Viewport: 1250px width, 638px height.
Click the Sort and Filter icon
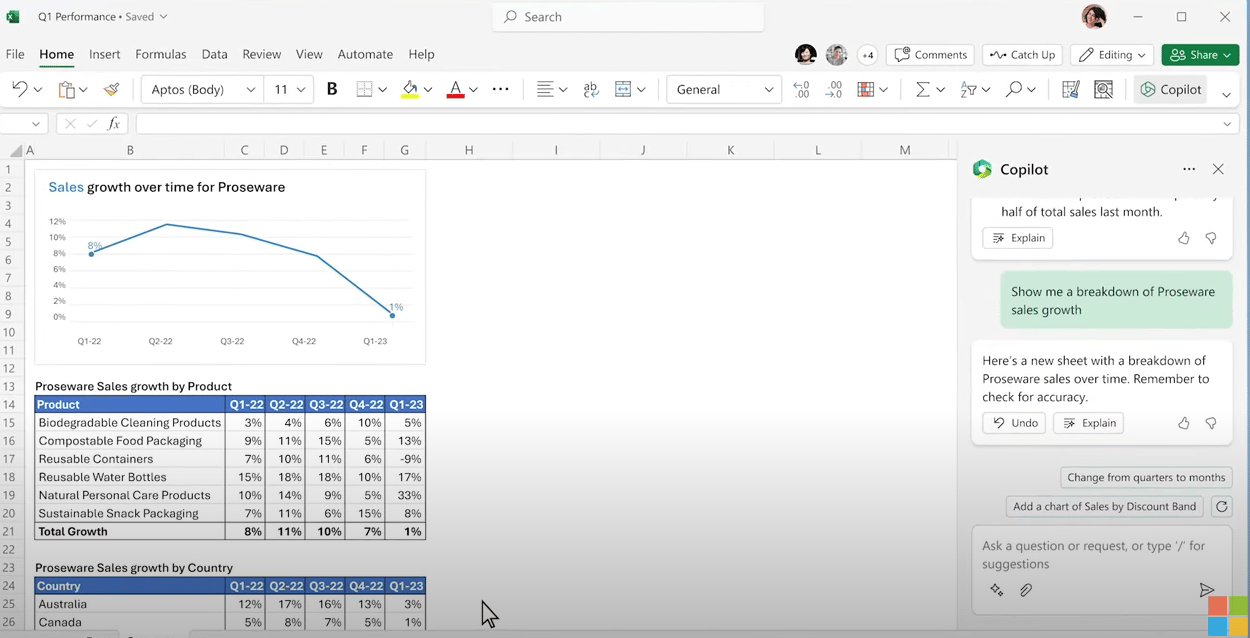[x=968, y=89]
